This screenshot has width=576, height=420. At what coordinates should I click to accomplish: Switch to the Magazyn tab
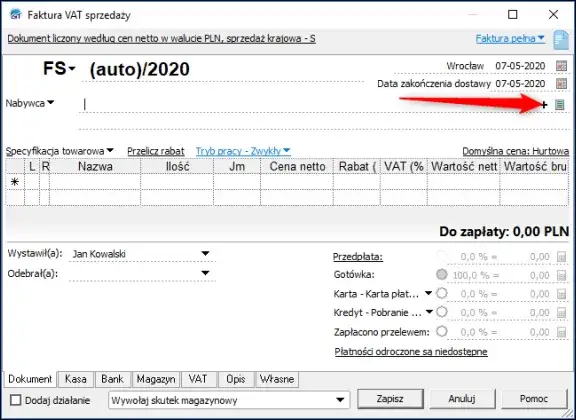point(156,379)
